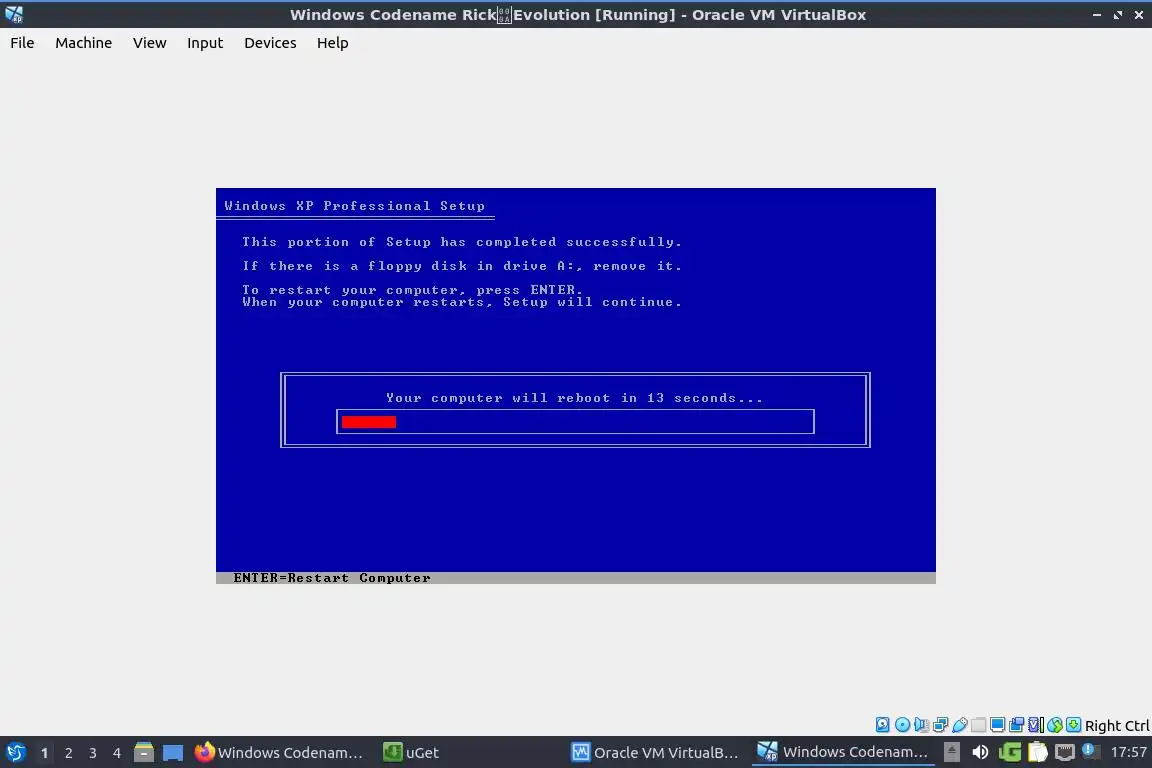Click the display indicator monitor icon

point(997,725)
